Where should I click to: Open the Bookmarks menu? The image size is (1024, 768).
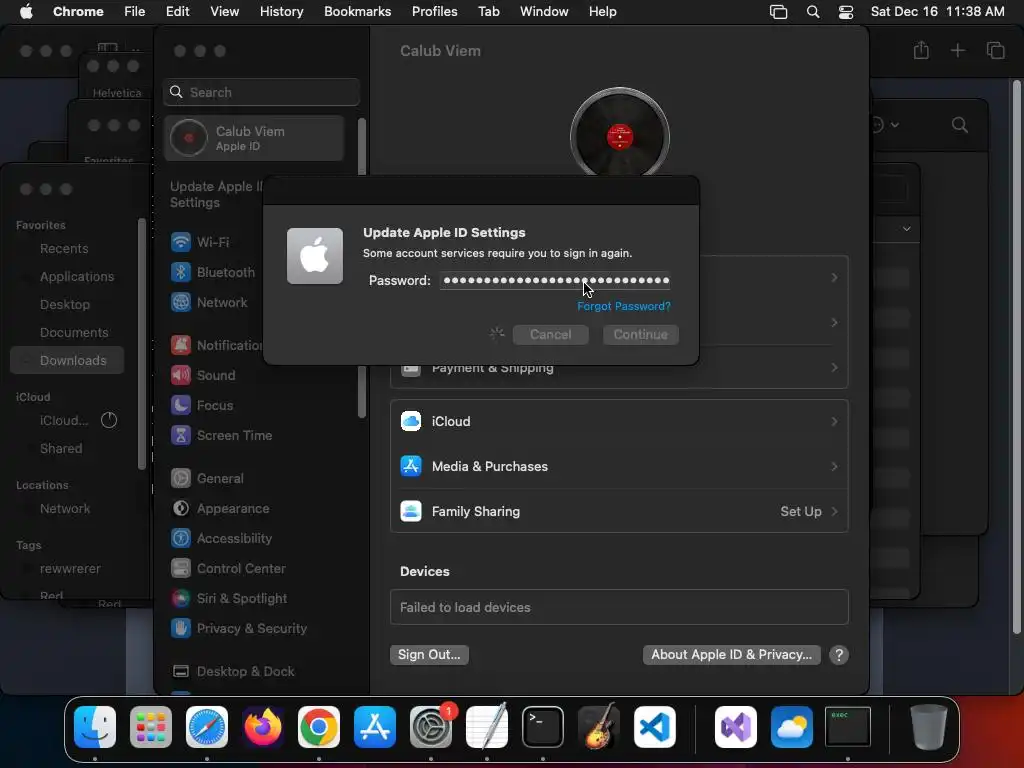pos(357,12)
